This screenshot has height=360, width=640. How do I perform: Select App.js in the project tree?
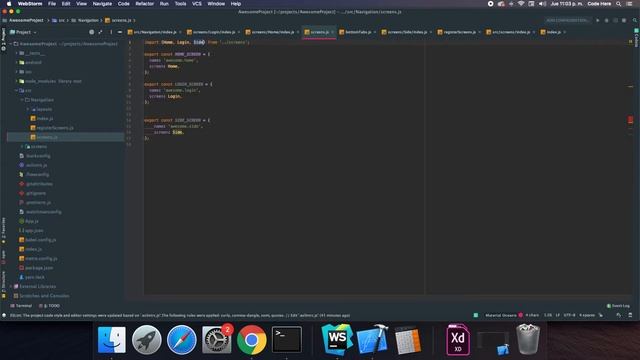coord(29,221)
